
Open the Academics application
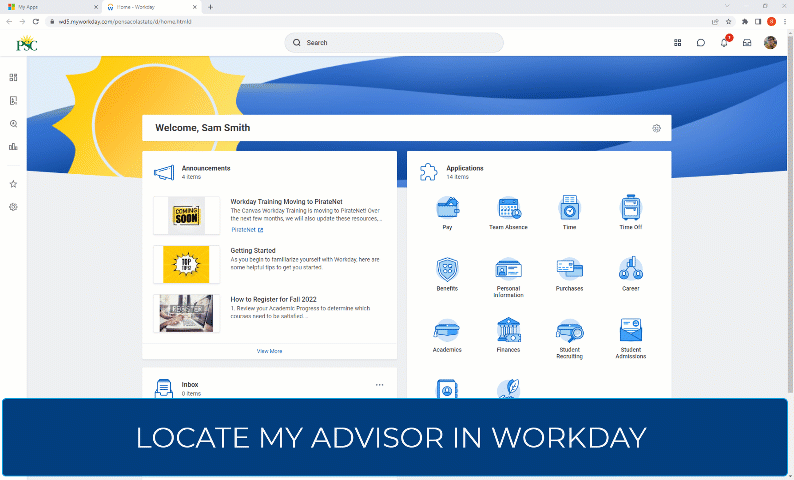click(447, 335)
